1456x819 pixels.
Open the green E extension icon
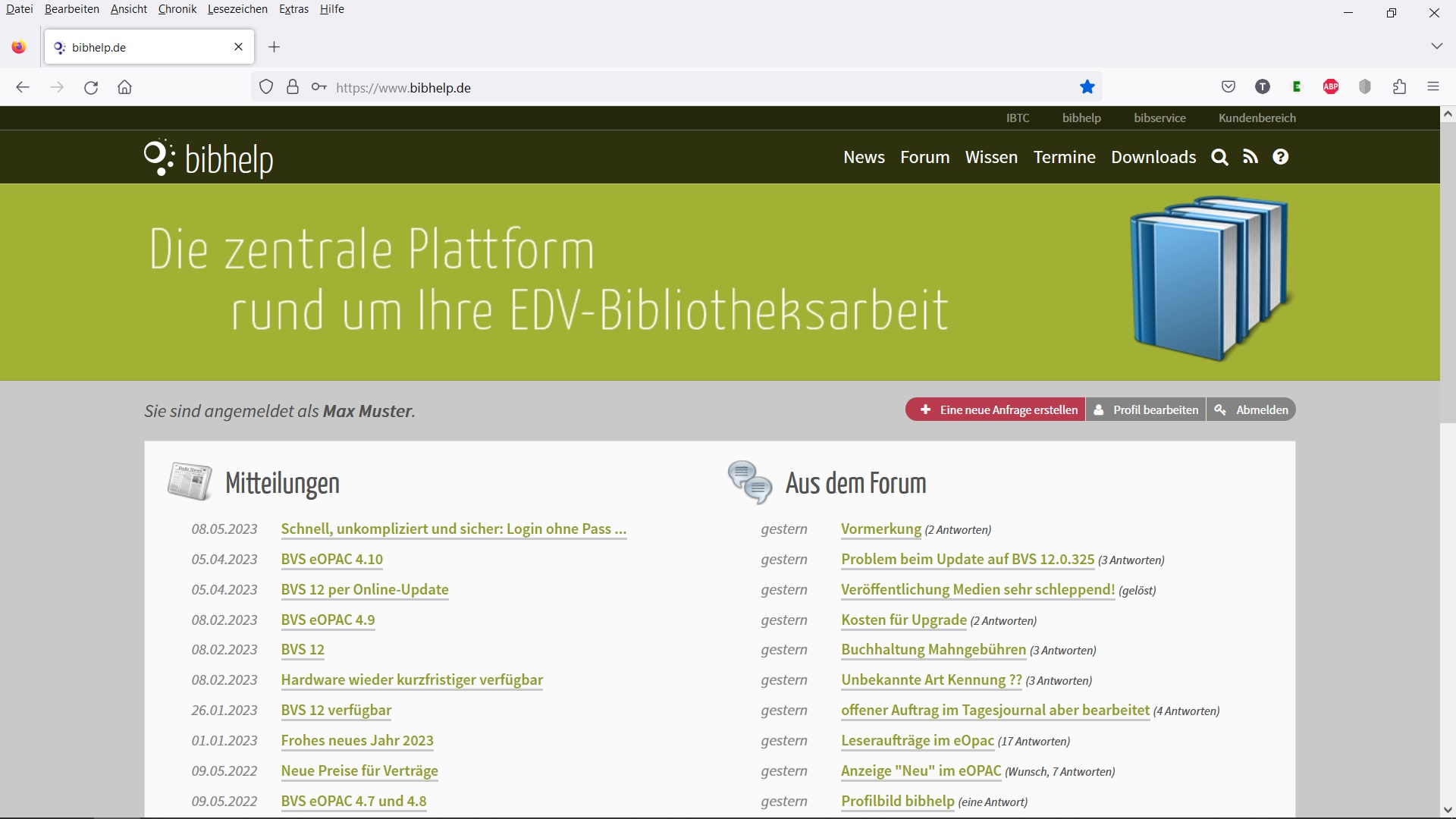1297,87
